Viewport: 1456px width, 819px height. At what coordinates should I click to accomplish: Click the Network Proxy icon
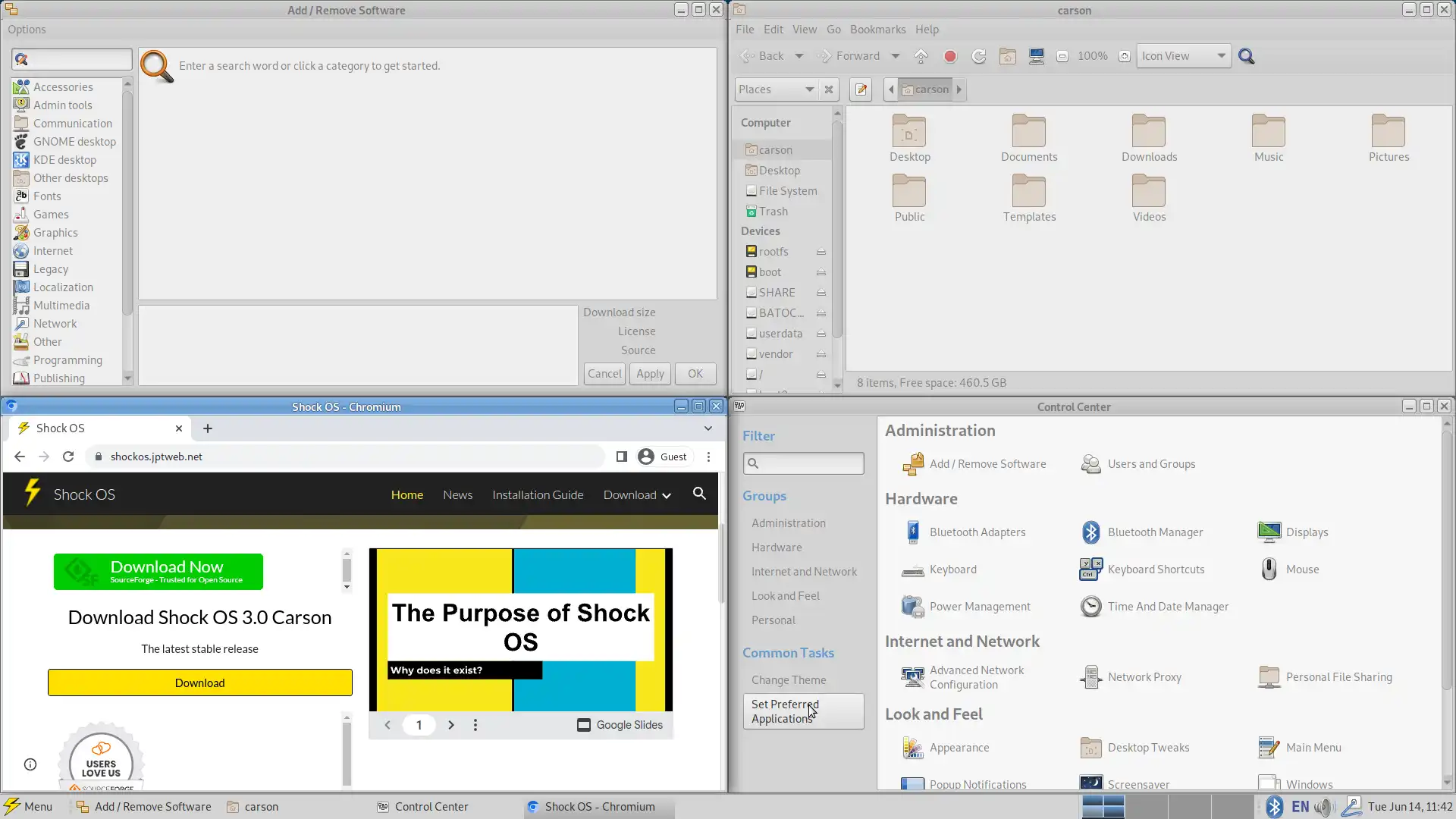(1091, 677)
